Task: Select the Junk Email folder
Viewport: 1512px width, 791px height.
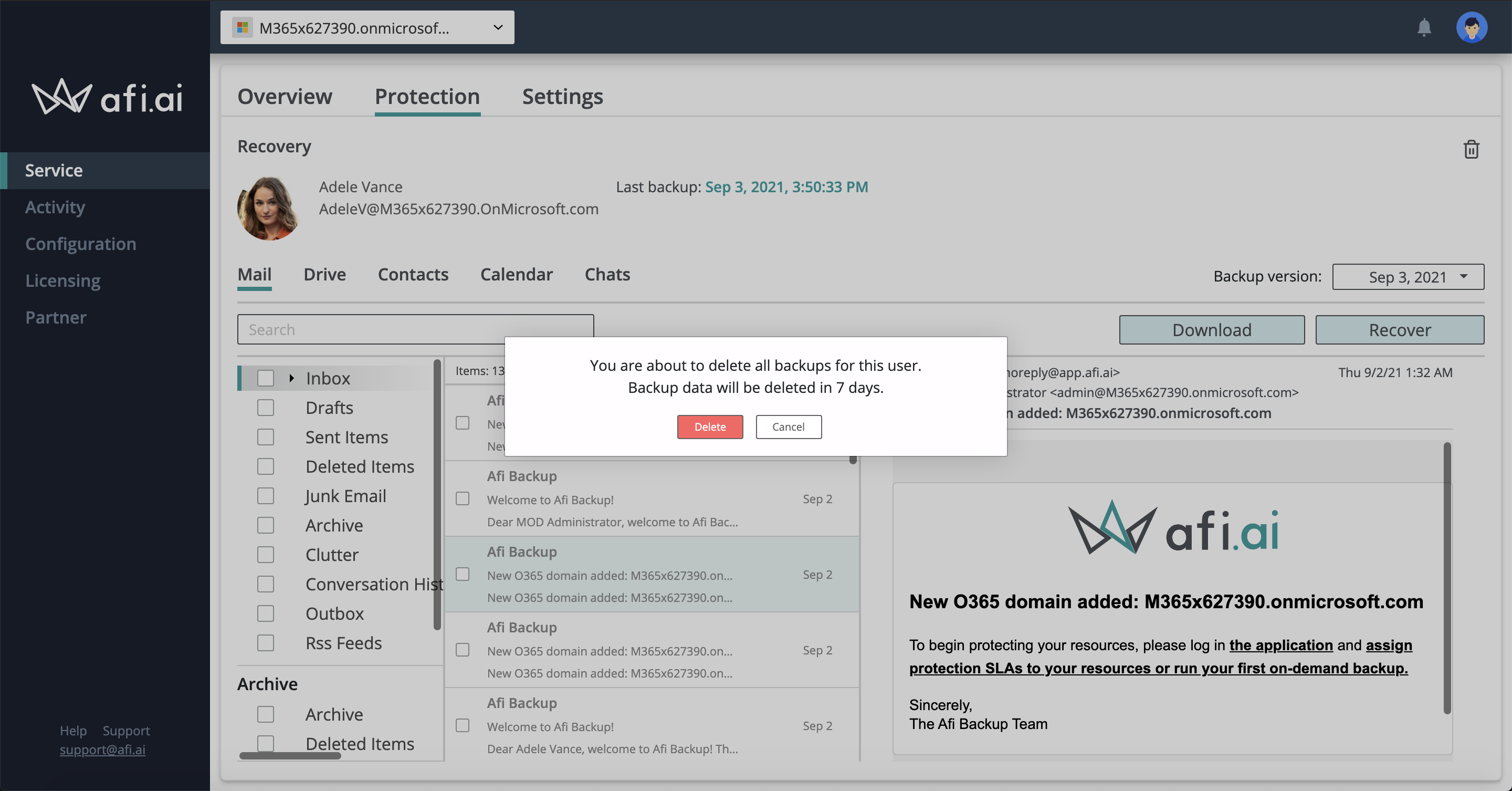Action: click(x=346, y=496)
